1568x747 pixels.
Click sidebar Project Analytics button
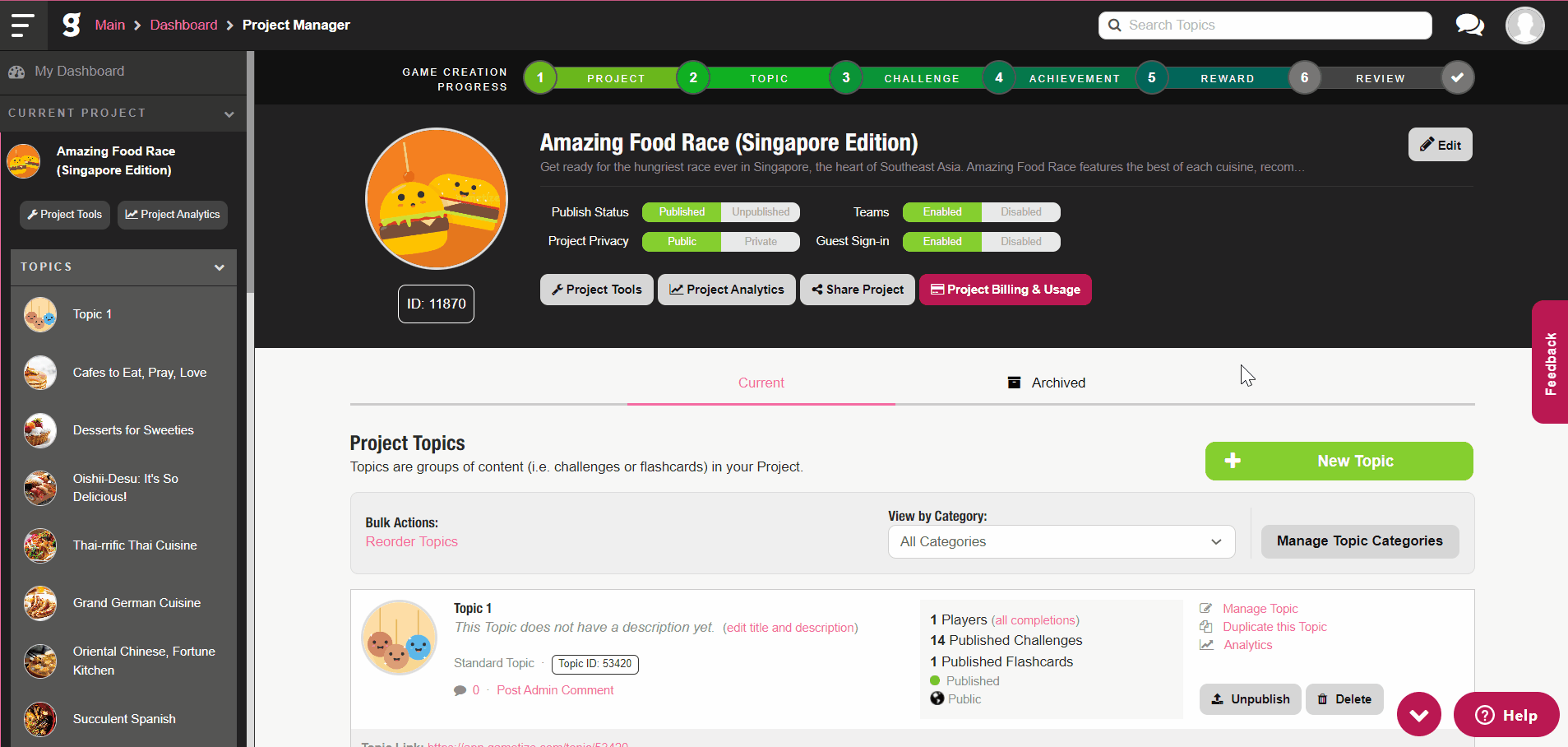[x=173, y=215]
